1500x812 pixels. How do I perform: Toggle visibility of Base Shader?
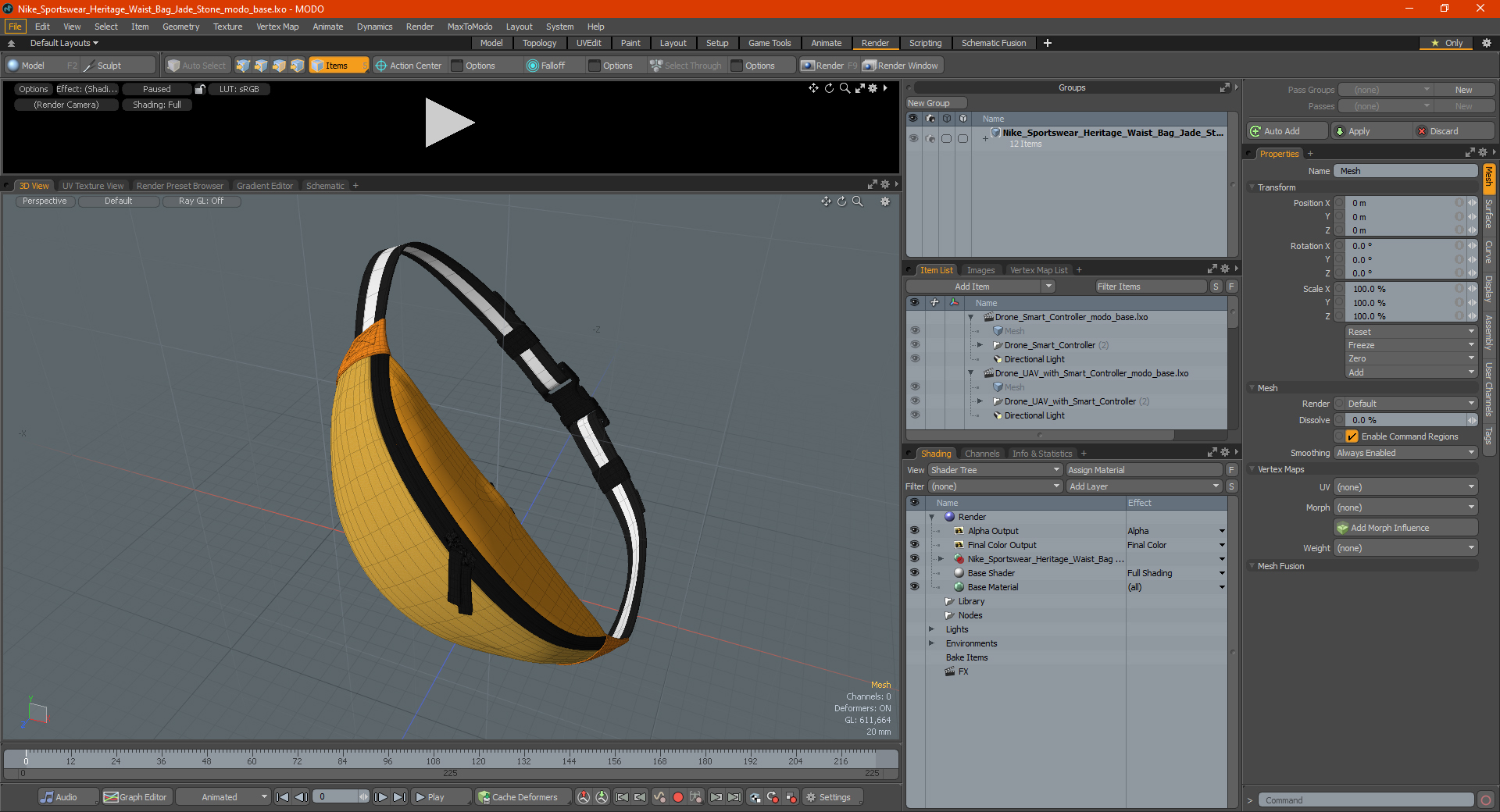[x=914, y=572]
